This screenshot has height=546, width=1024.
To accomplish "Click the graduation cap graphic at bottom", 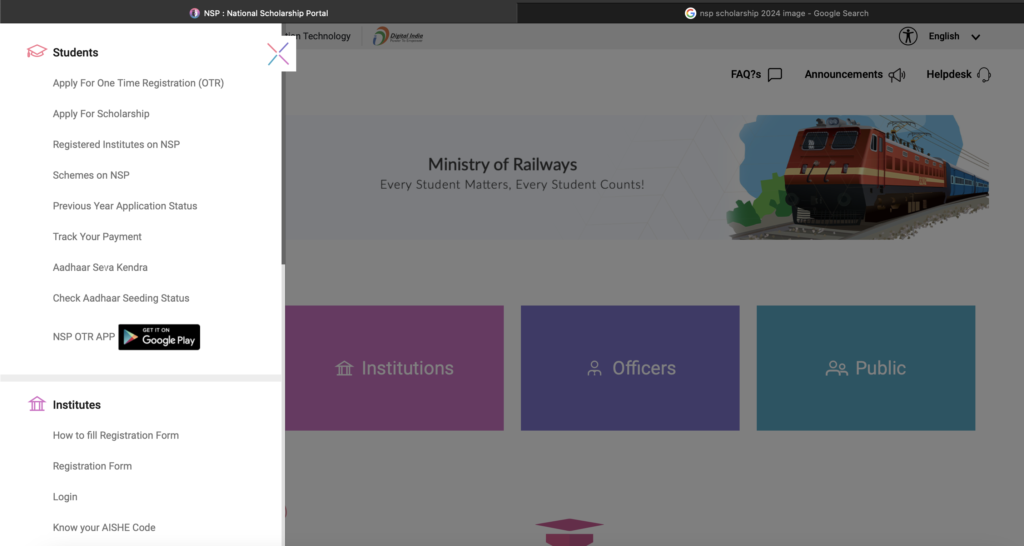I will (x=569, y=532).
